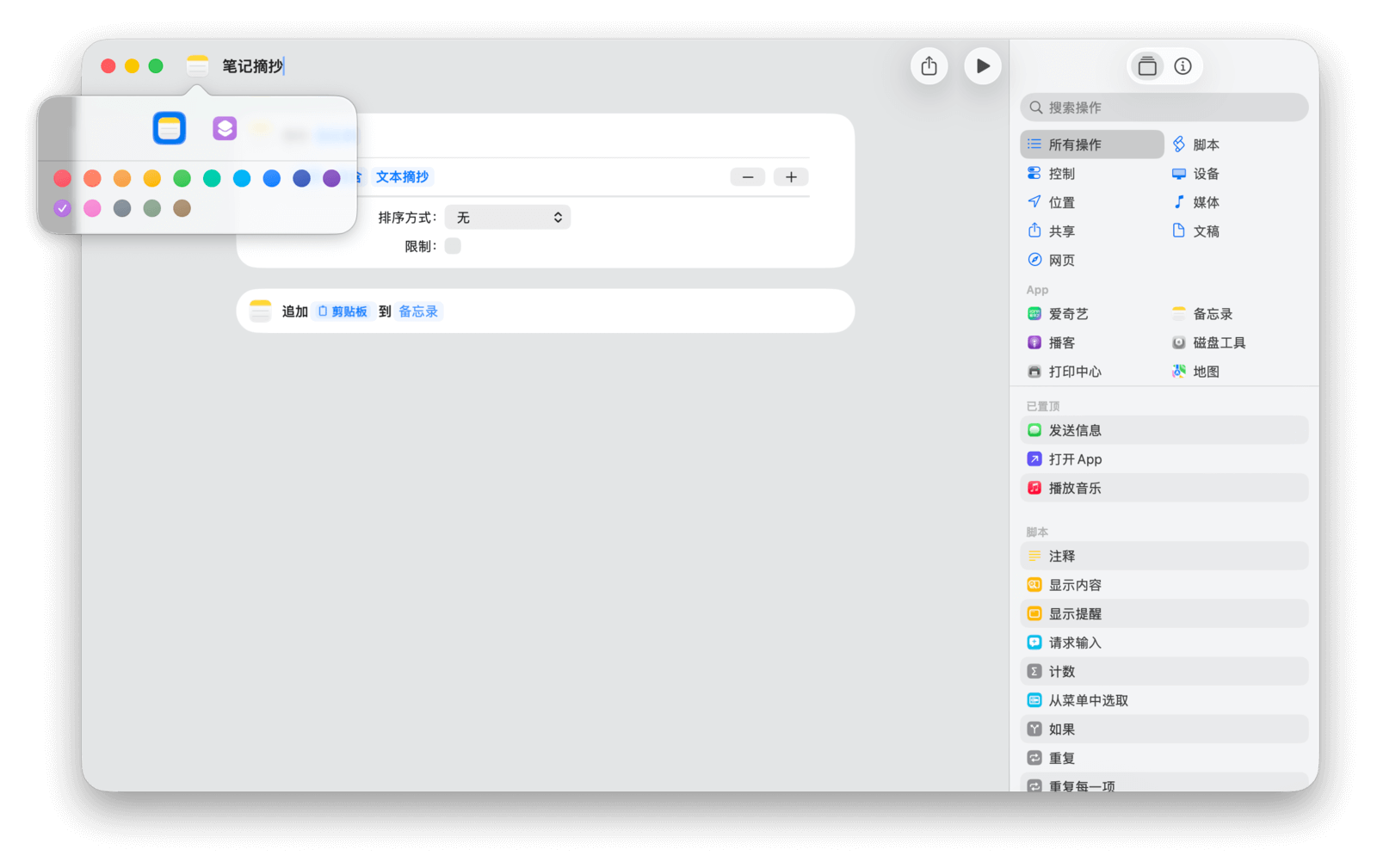The image size is (1377, 868).
Task: Select the checked violet color swatch
Action: (63, 208)
